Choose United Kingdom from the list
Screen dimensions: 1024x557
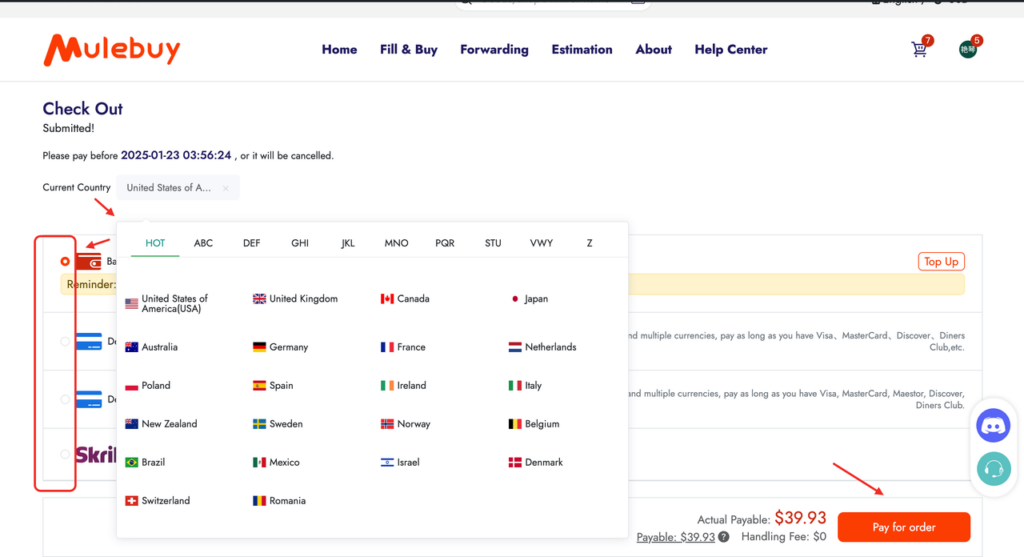295,298
